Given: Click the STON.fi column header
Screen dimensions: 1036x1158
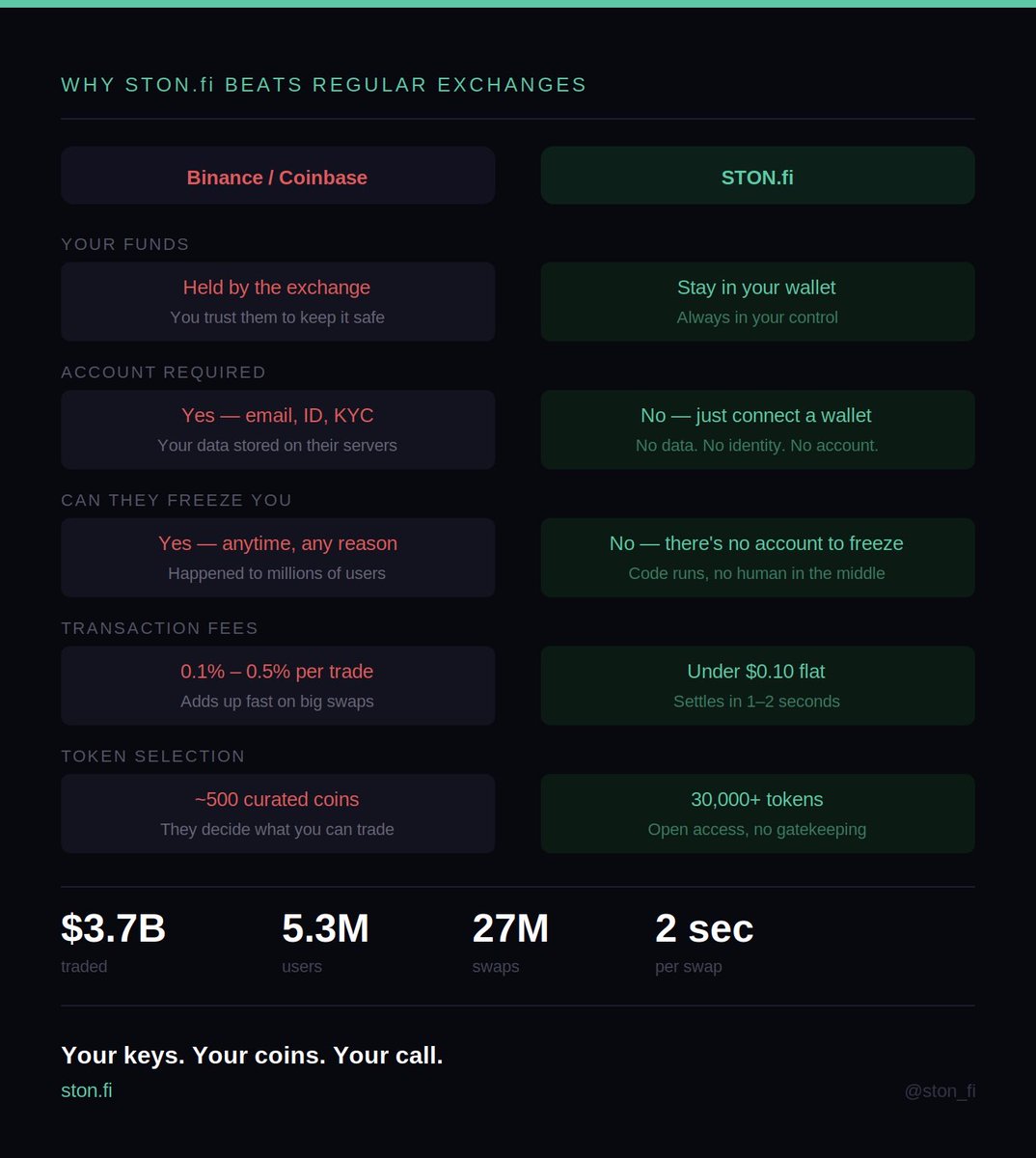Looking at the screenshot, I should click(757, 176).
